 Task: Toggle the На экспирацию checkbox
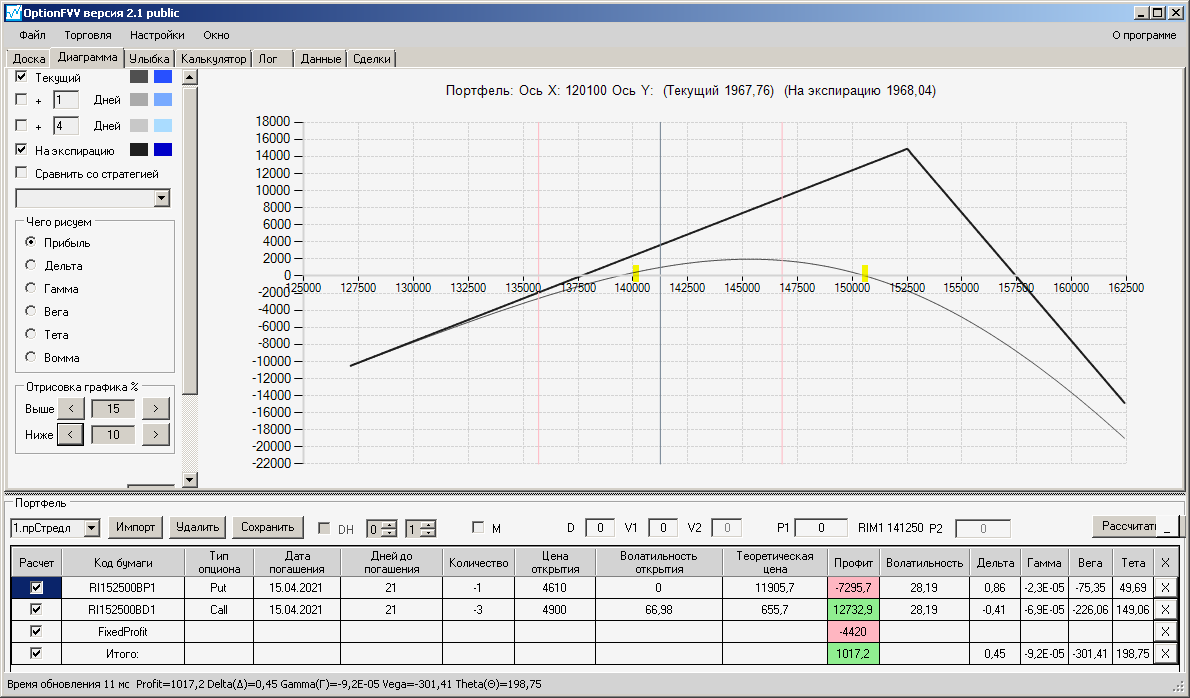(x=21, y=149)
